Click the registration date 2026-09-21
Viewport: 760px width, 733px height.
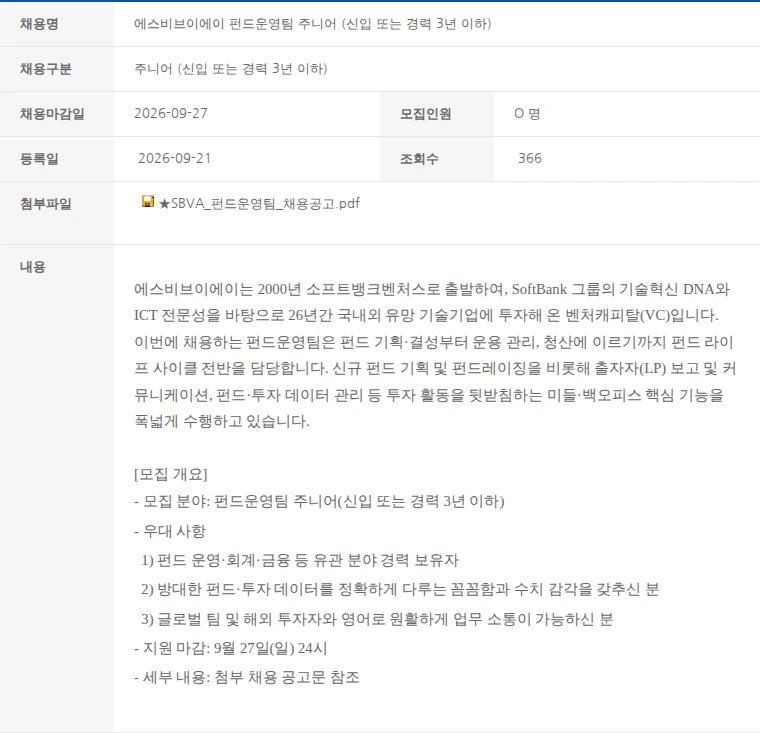click(174, 159)
